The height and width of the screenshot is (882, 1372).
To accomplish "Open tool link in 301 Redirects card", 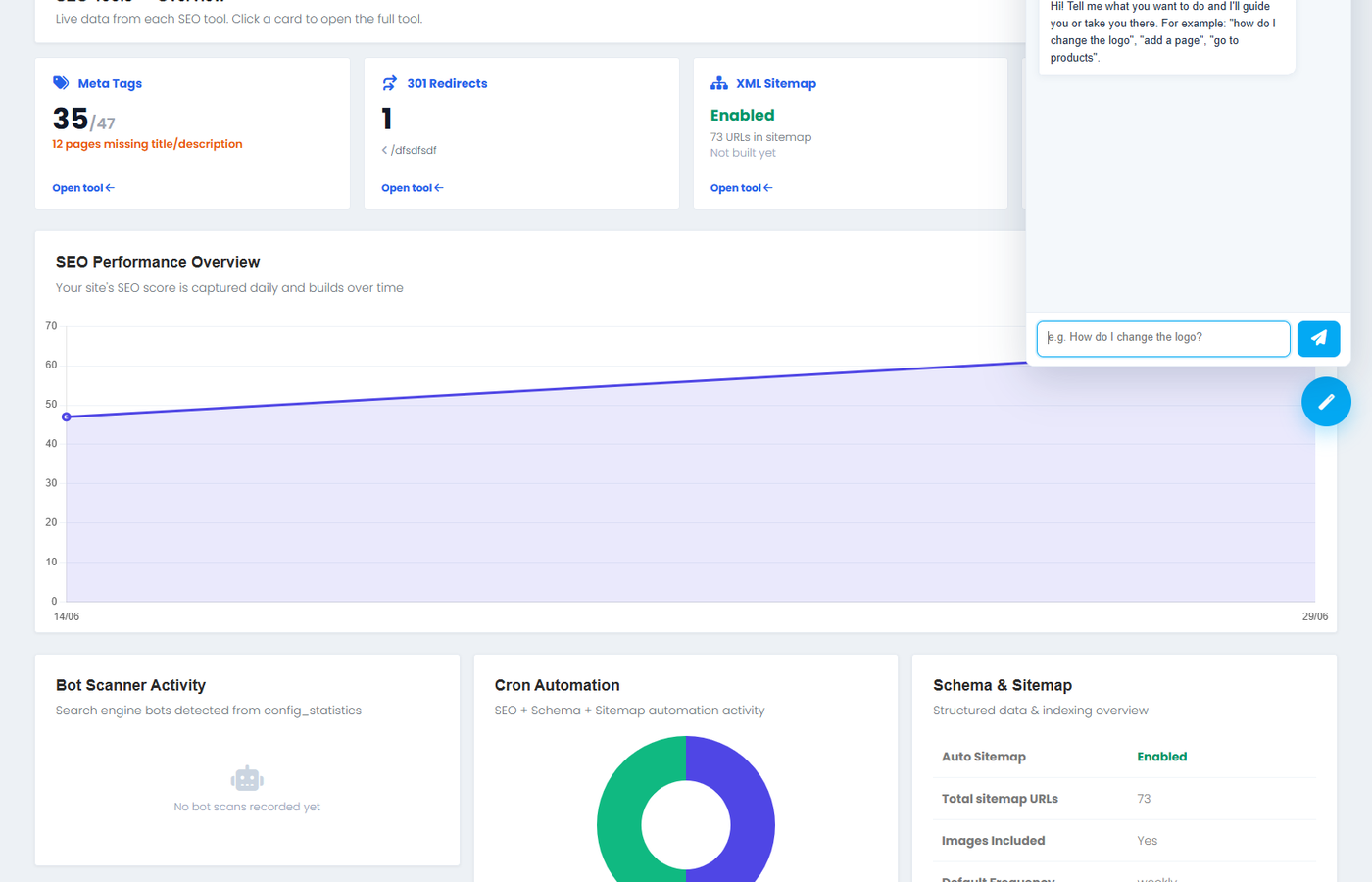I will (413, 188).
